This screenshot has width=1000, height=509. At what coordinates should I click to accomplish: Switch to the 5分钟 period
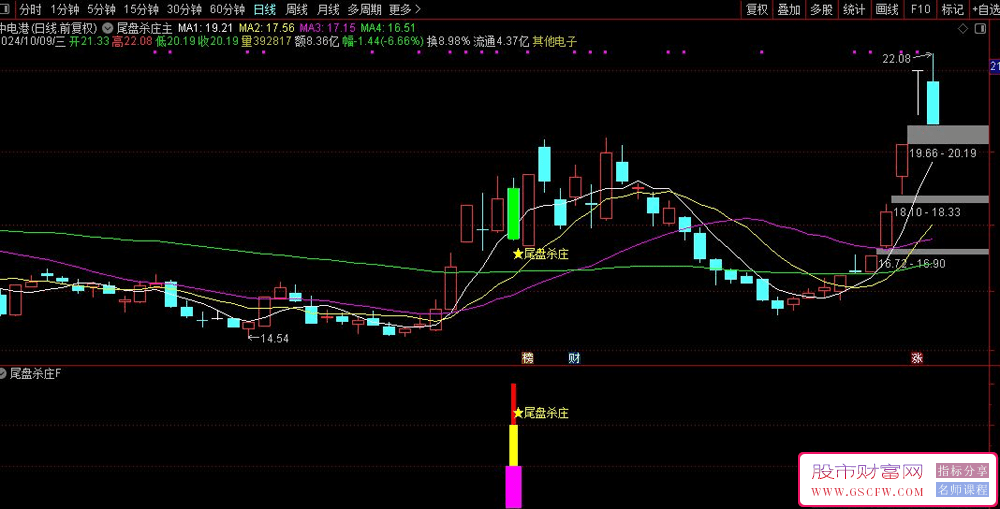[101, 9]
